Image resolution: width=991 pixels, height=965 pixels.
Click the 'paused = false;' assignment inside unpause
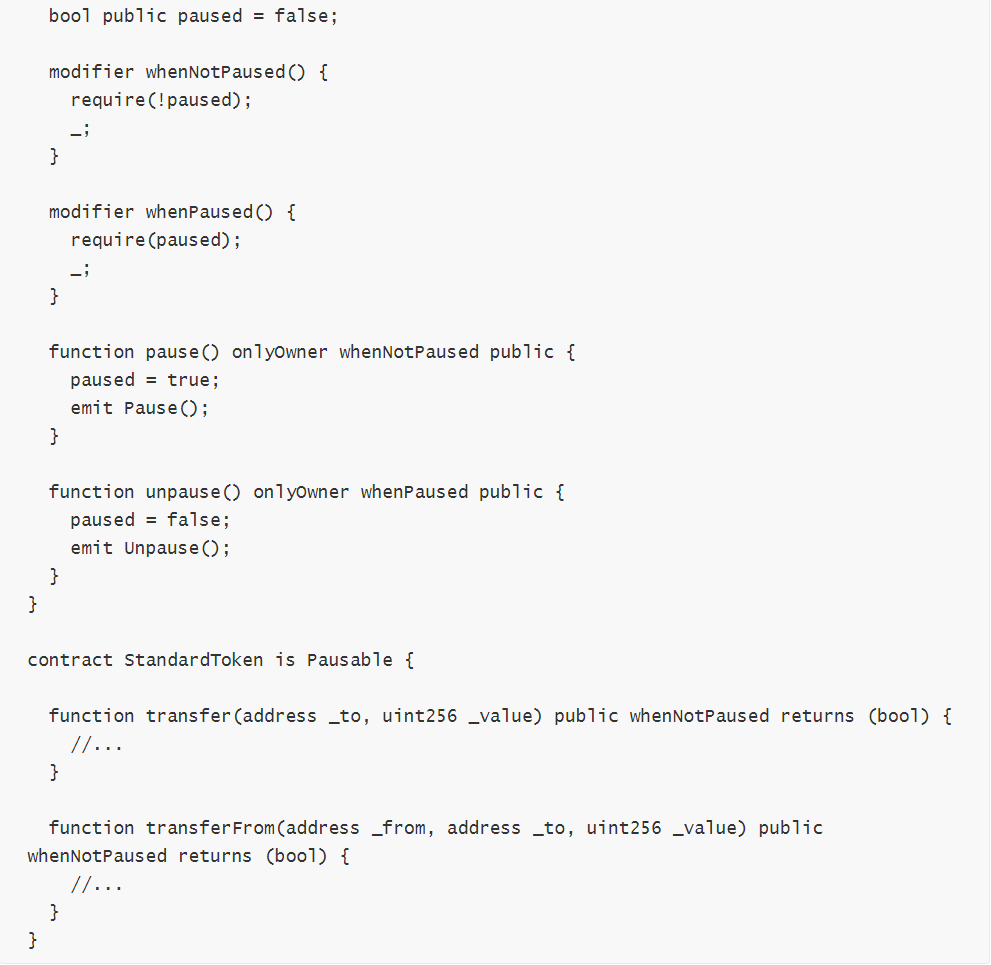click(150, 520)
